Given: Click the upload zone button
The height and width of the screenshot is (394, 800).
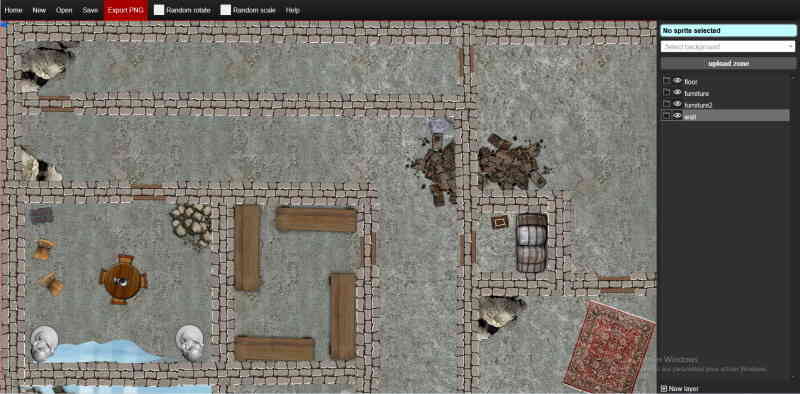Looking at the screenshot, I should (728, 63).
